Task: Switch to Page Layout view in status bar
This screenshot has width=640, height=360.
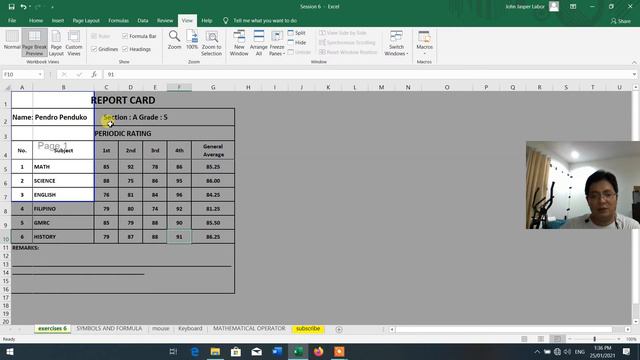Action: click(540, 339)
